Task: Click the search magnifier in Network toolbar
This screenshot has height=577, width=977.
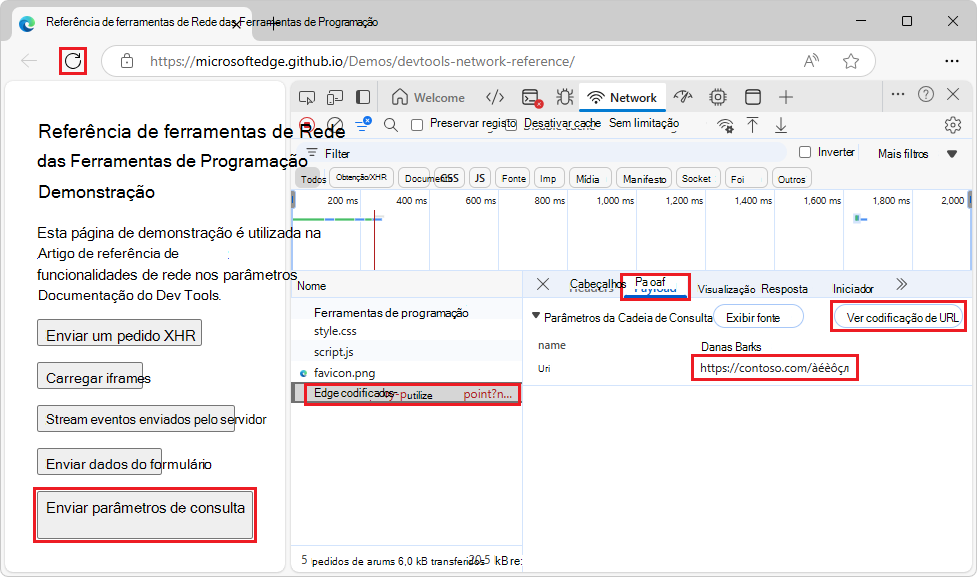Action: [x=391, y=125]
